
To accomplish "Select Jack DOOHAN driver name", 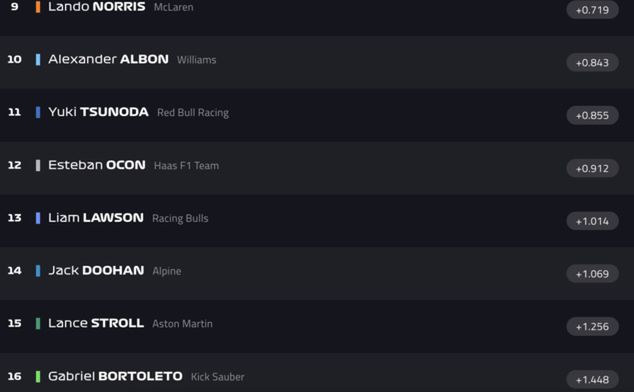I will pyautogui.click(x=96, y=270).
